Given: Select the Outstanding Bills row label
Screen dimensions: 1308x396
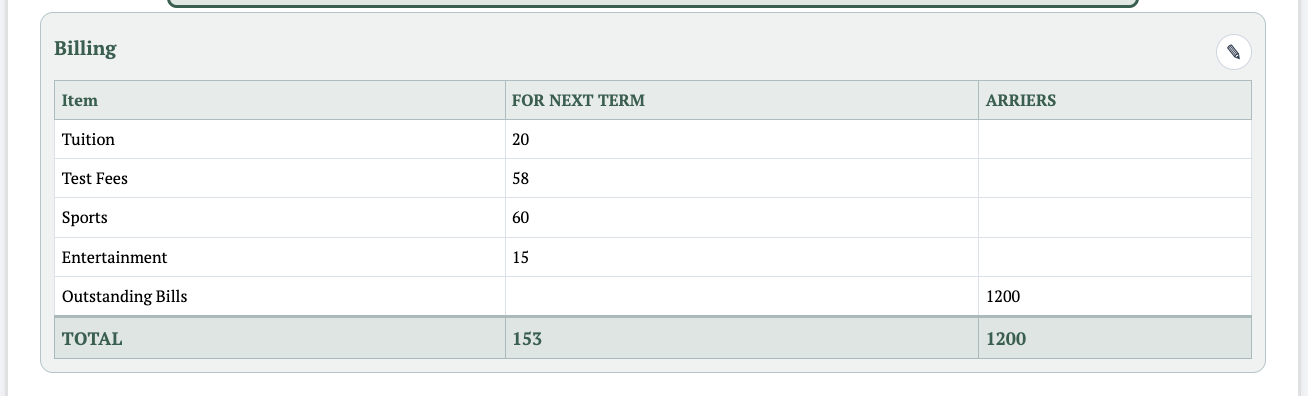Looking at the screenshot, I should point(124,296).
